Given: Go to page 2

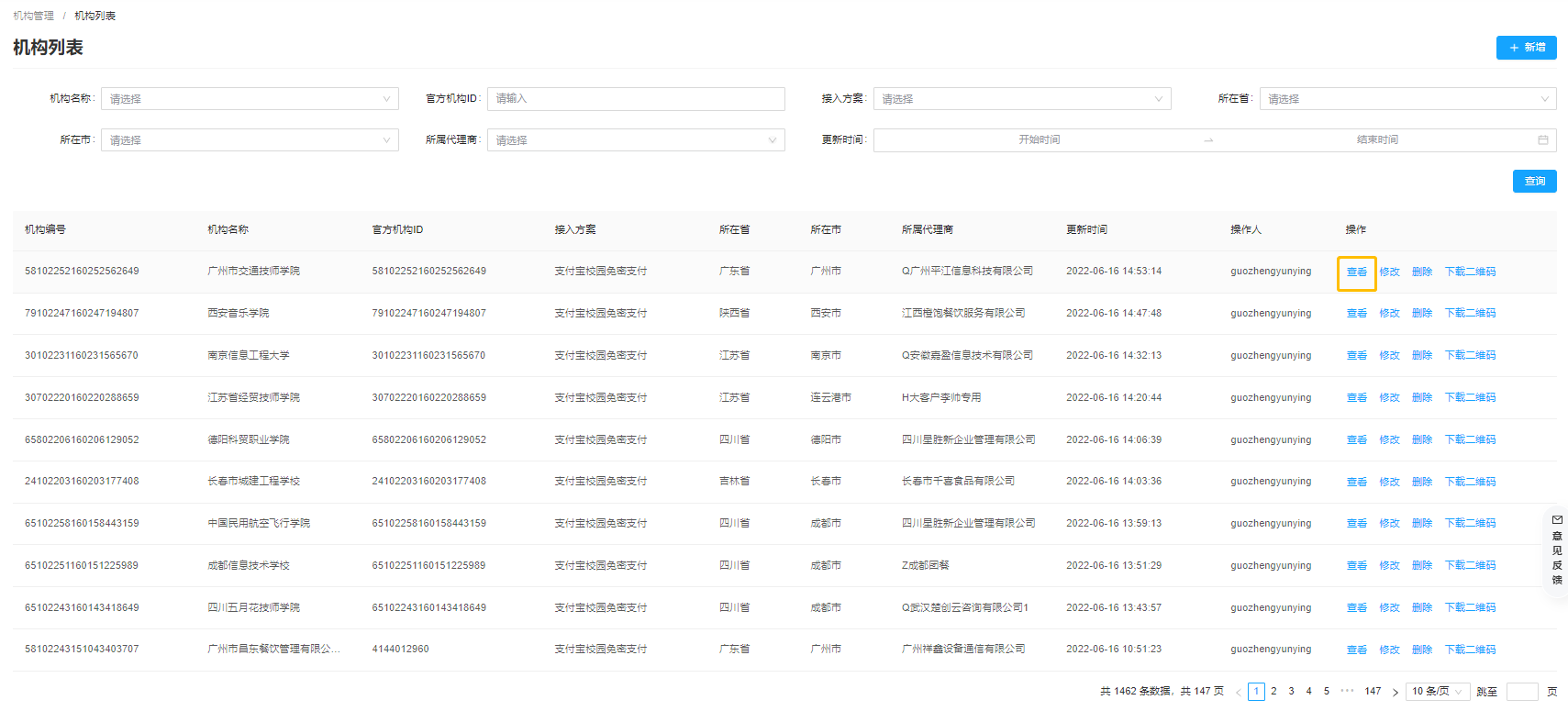Looking at the screenshot, I should click(x=1273, y=692).
